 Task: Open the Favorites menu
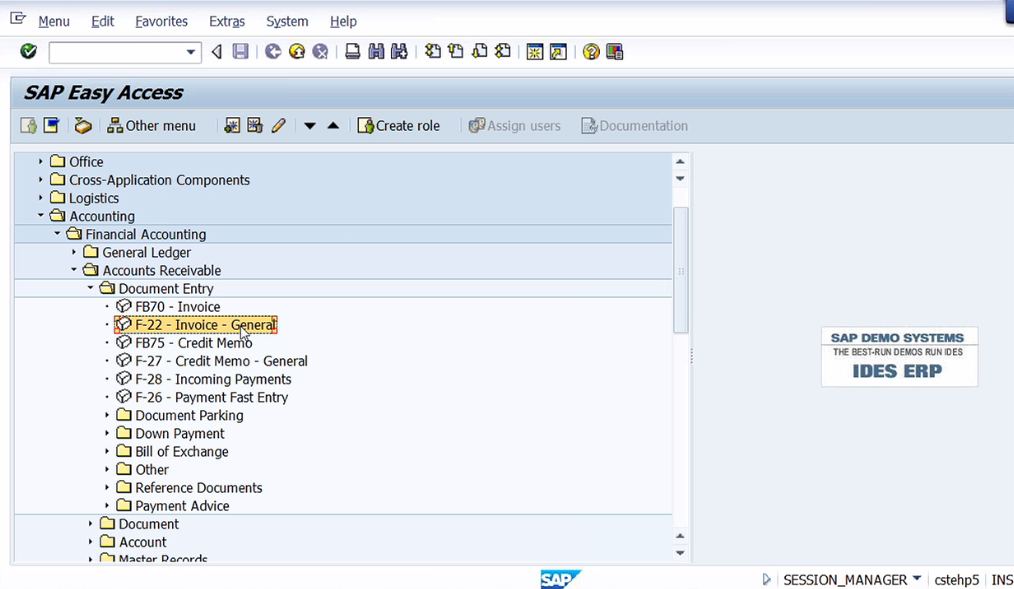(x=162, y=21)
